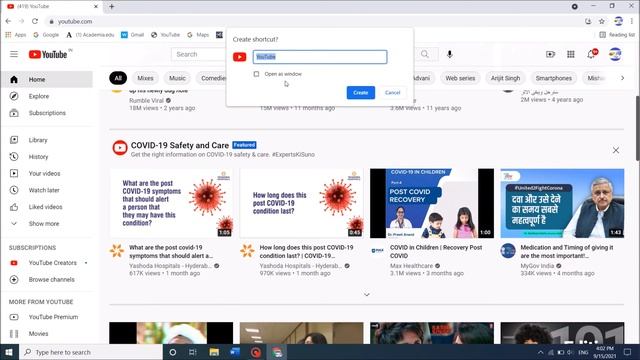
Task: Open the account avatar menu
Action: pos(615,54)
